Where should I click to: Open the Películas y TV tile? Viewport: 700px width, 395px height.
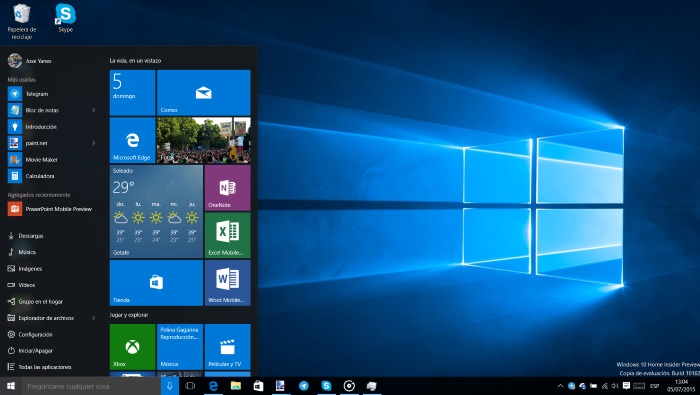pos(228,347)
